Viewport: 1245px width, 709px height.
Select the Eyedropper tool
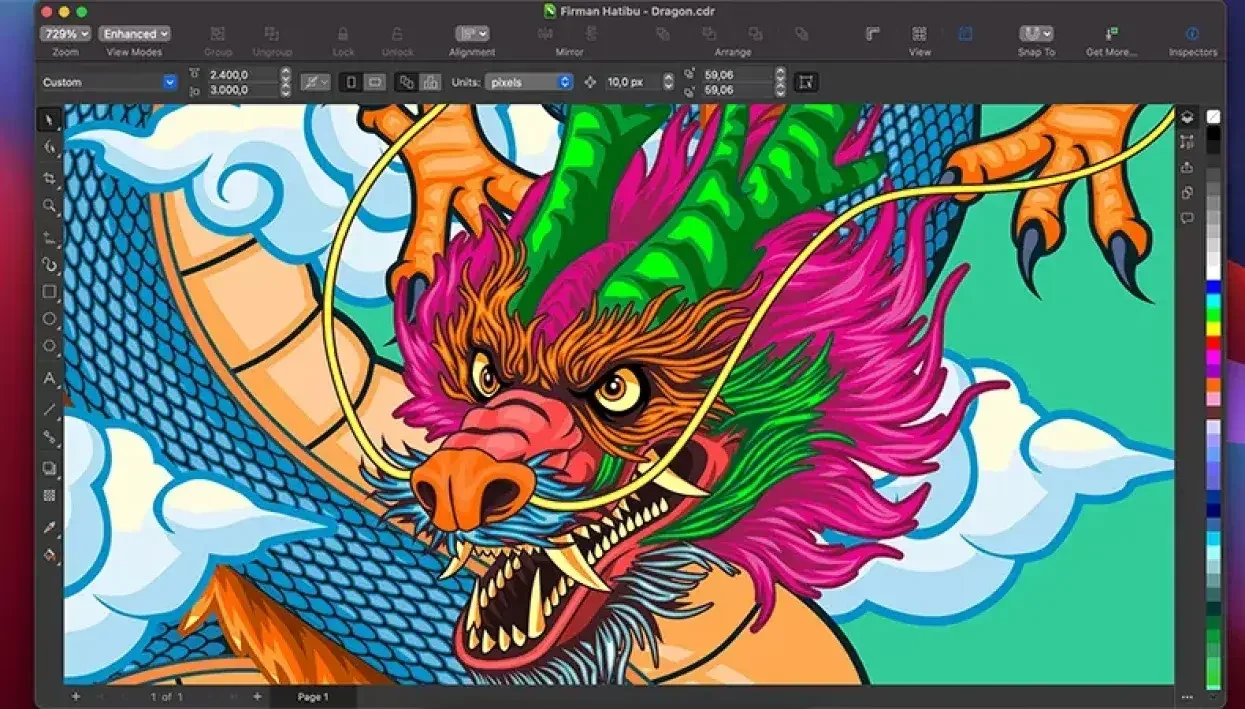49,527
